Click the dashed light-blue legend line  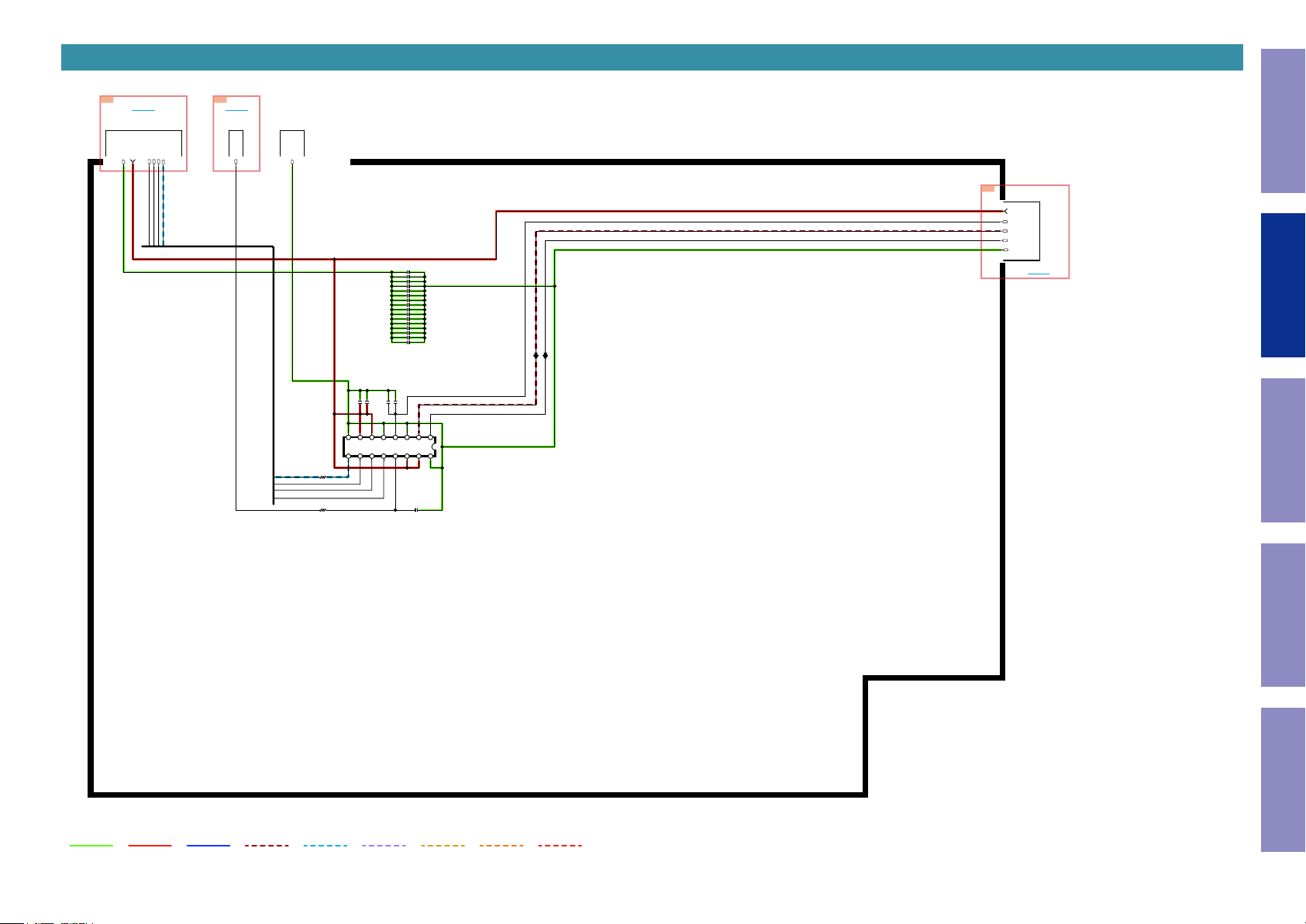click(326, 846)
